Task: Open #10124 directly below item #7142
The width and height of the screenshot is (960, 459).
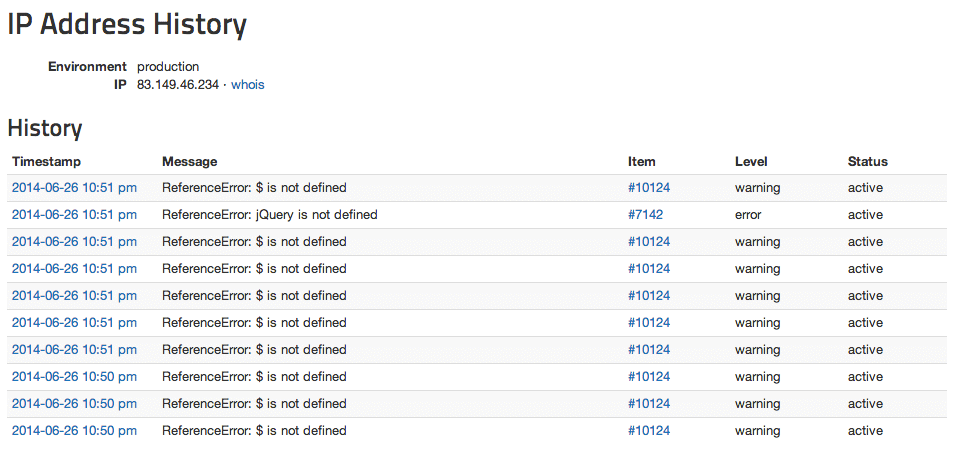Action: tap(649, 241)
